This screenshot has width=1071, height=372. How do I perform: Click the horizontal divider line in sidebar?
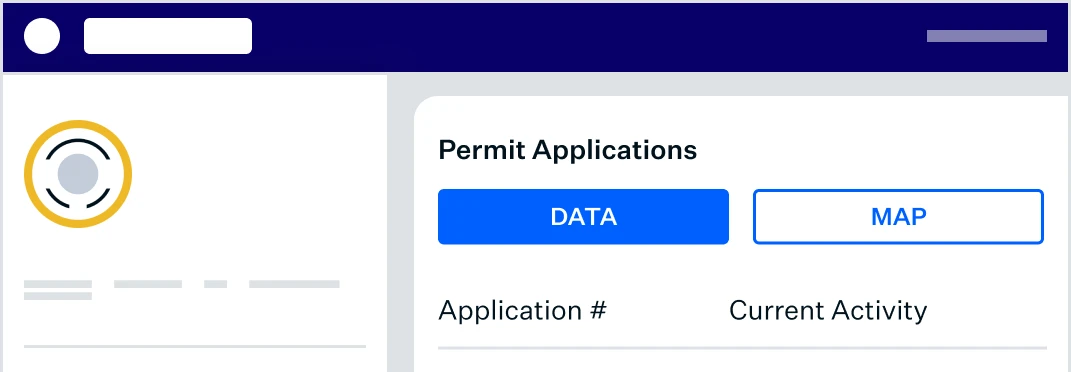[195, 347]
